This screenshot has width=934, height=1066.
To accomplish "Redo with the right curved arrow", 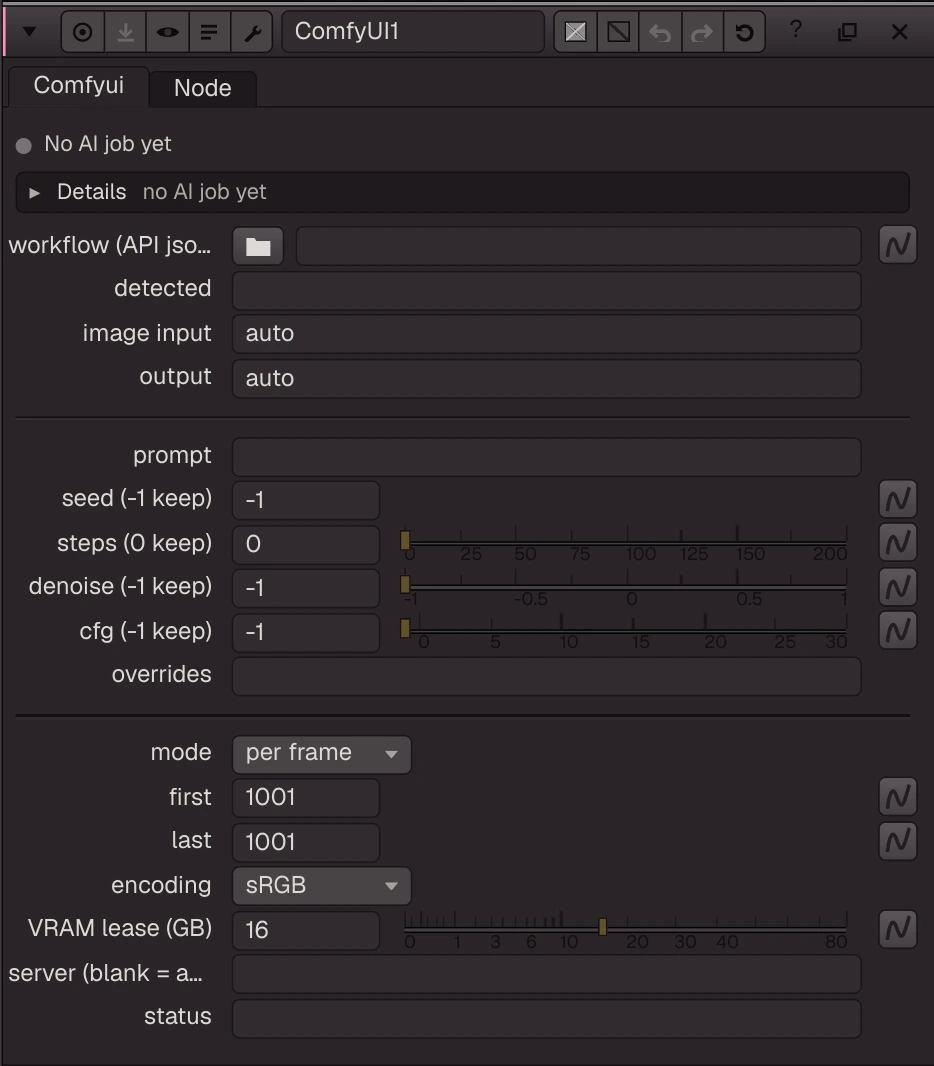I will (702, 32).
